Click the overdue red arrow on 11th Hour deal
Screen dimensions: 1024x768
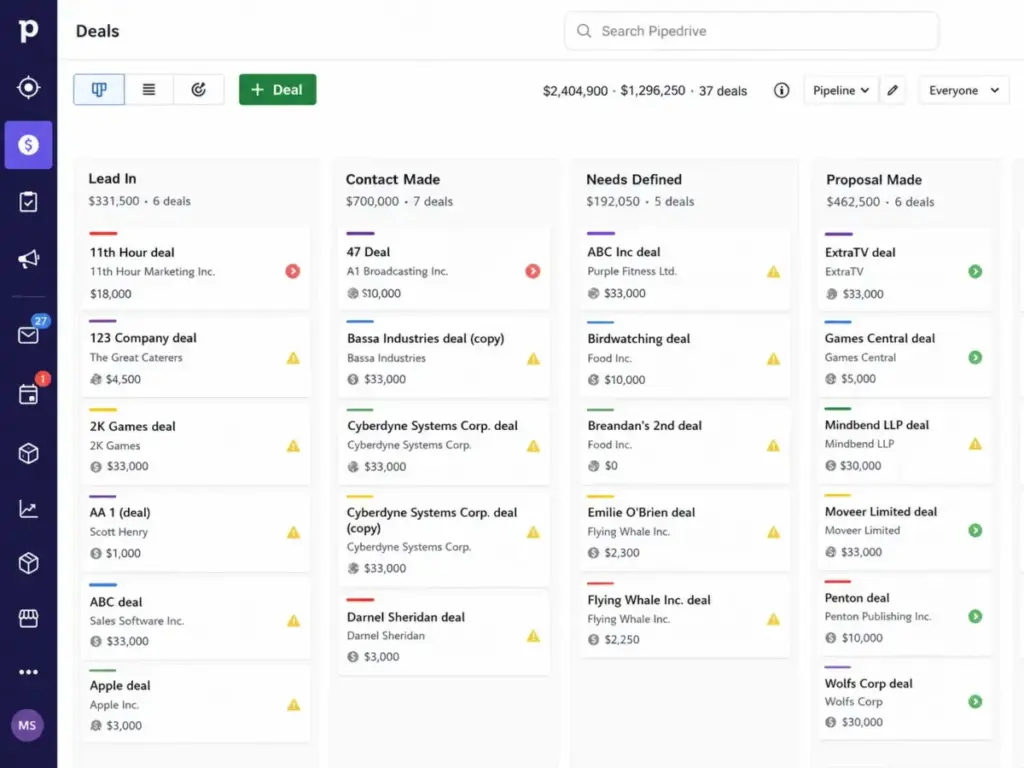(293, 271)
